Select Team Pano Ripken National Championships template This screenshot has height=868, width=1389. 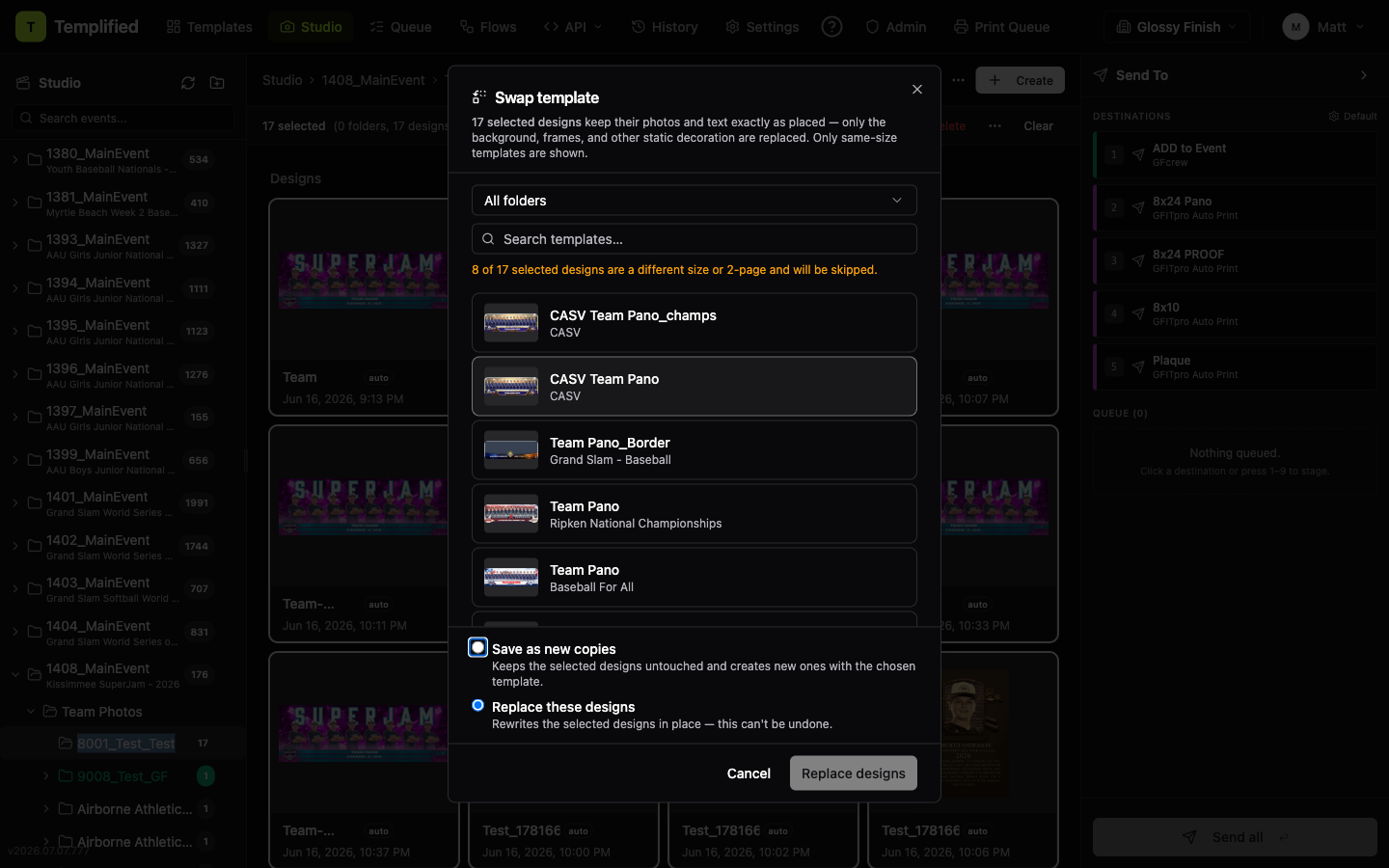tap(694, 514)
